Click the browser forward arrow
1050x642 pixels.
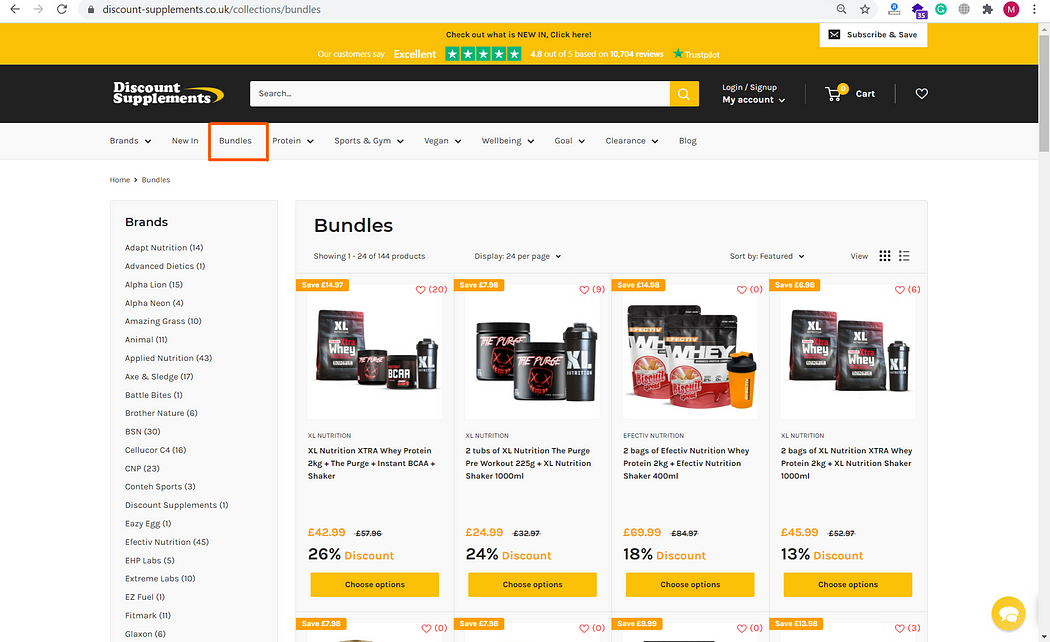pos(38,9)
